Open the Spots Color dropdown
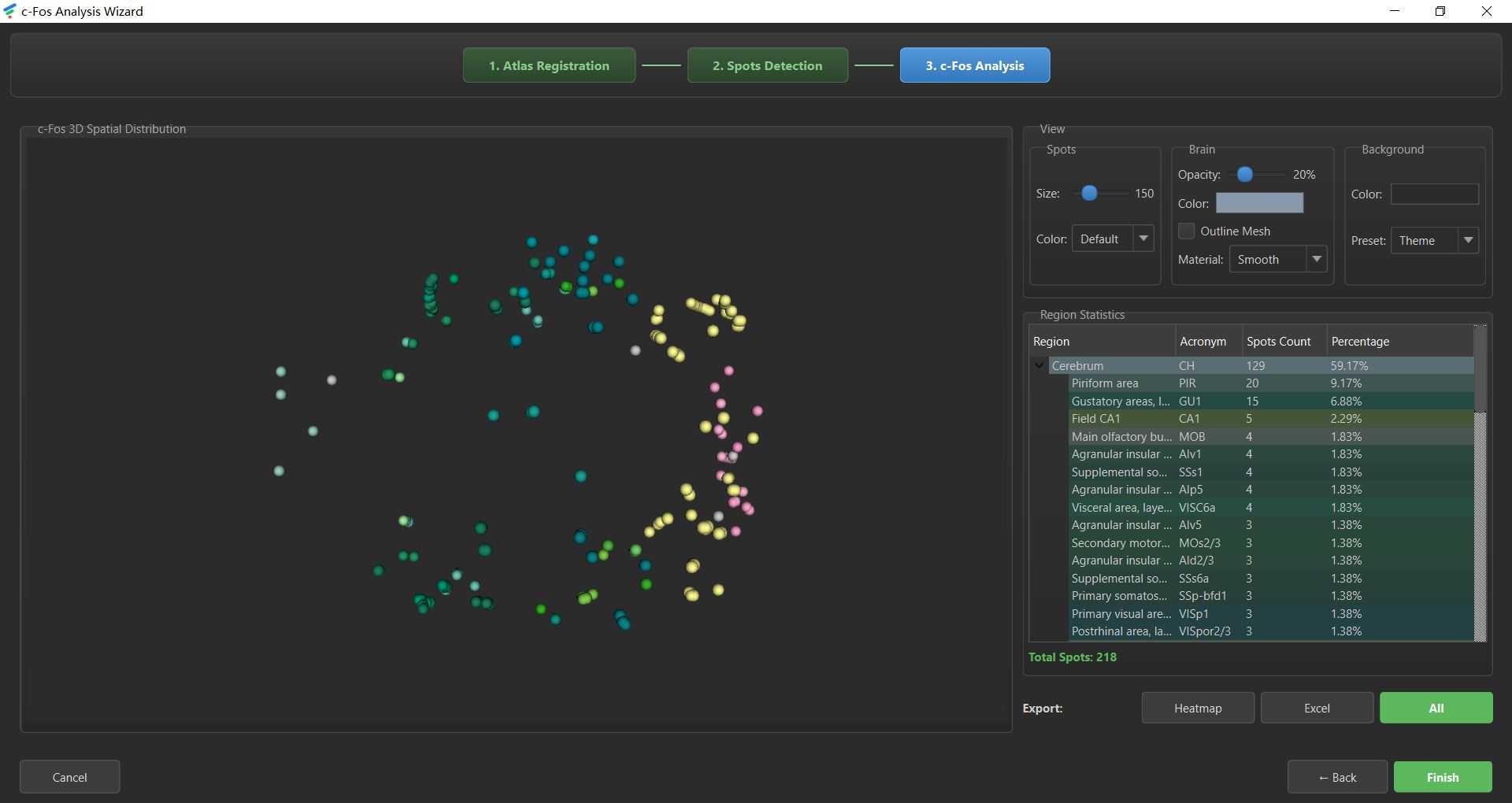 point(1113,239)
